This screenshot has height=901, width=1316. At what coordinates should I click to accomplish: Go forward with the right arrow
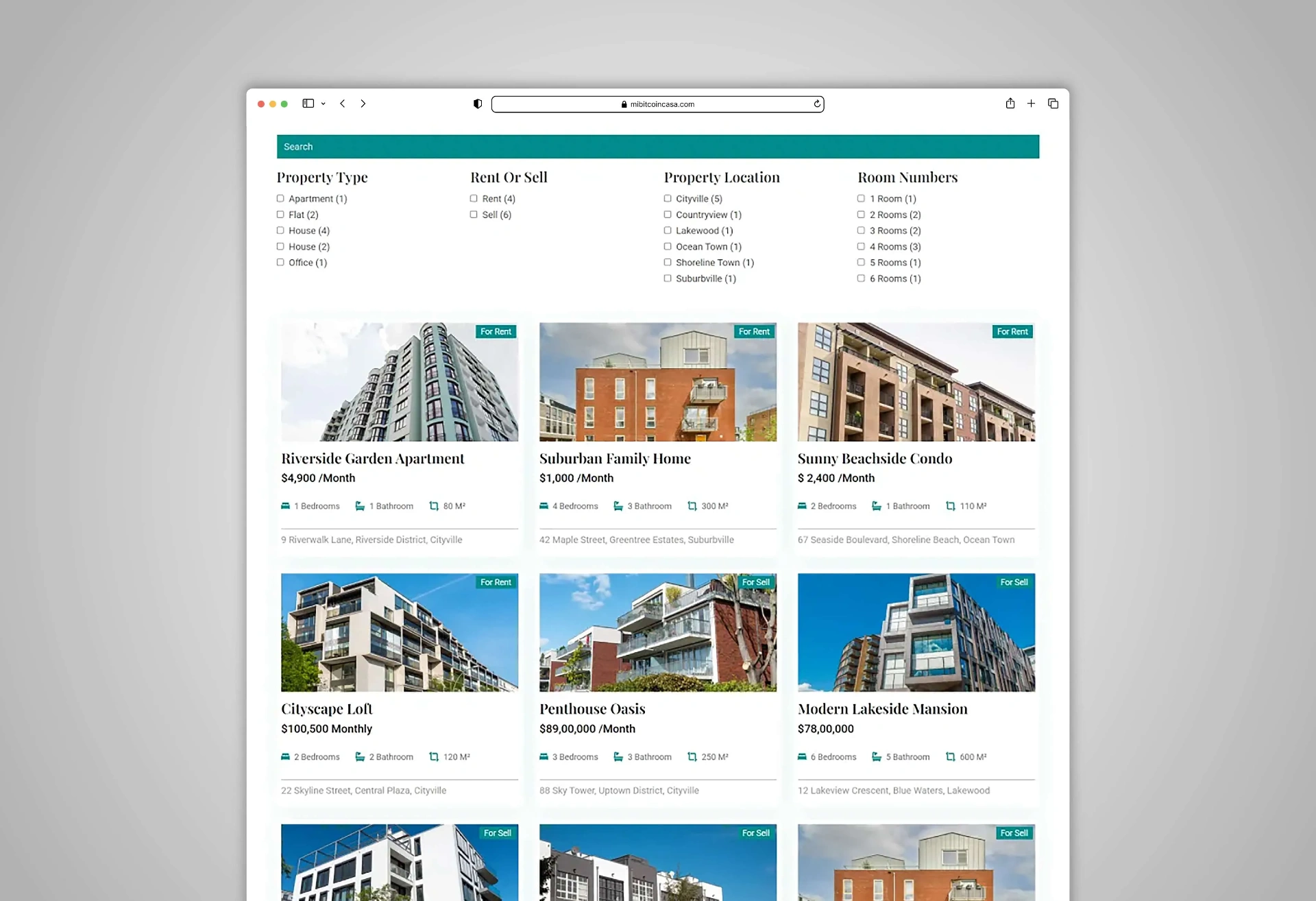(363, 104)
